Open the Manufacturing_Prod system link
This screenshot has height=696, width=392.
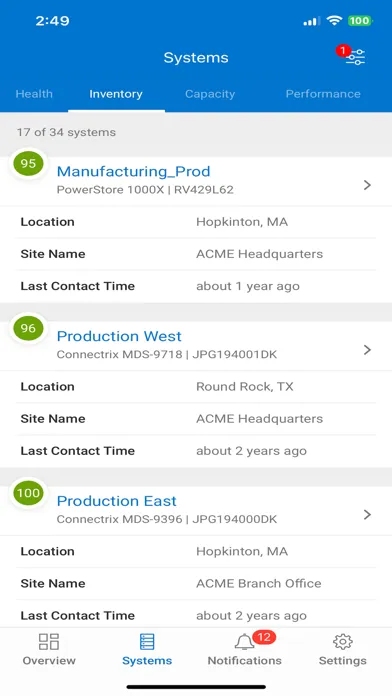click(134, 171)
